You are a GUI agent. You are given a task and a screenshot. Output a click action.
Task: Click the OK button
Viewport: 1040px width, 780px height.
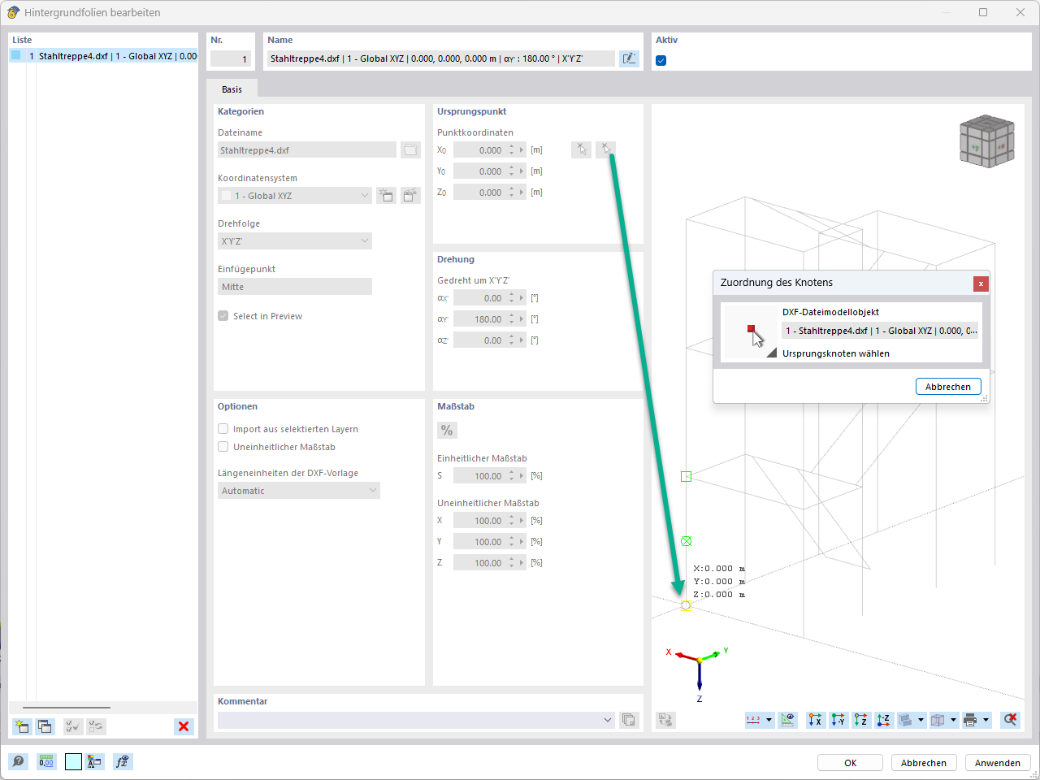[850, 763]
